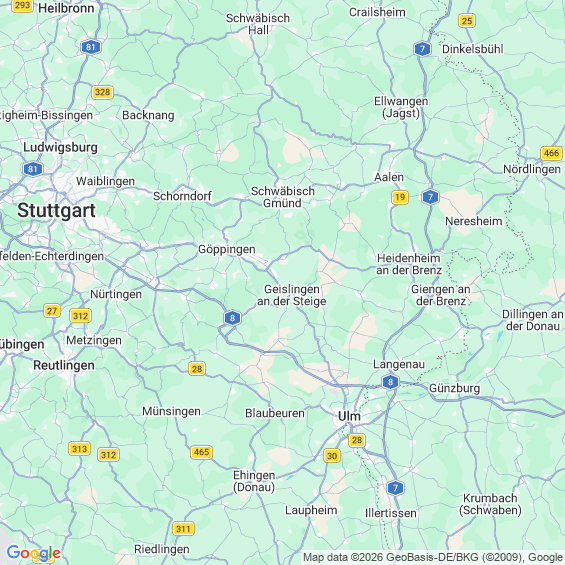Click the Nördlingen town label

[532, 169]
